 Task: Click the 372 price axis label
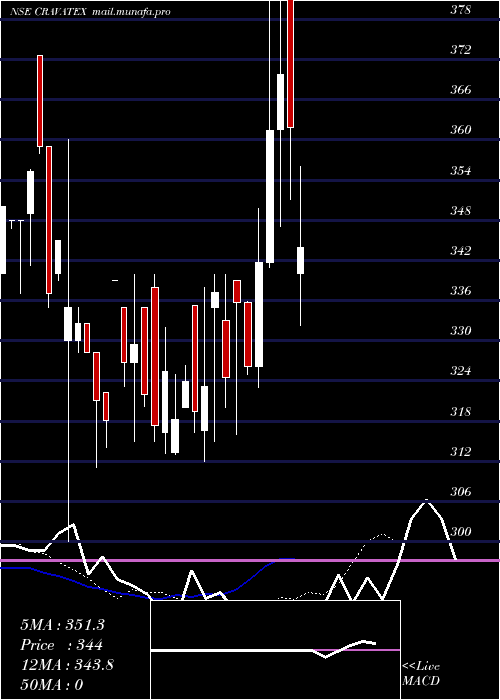pos(460,50)
